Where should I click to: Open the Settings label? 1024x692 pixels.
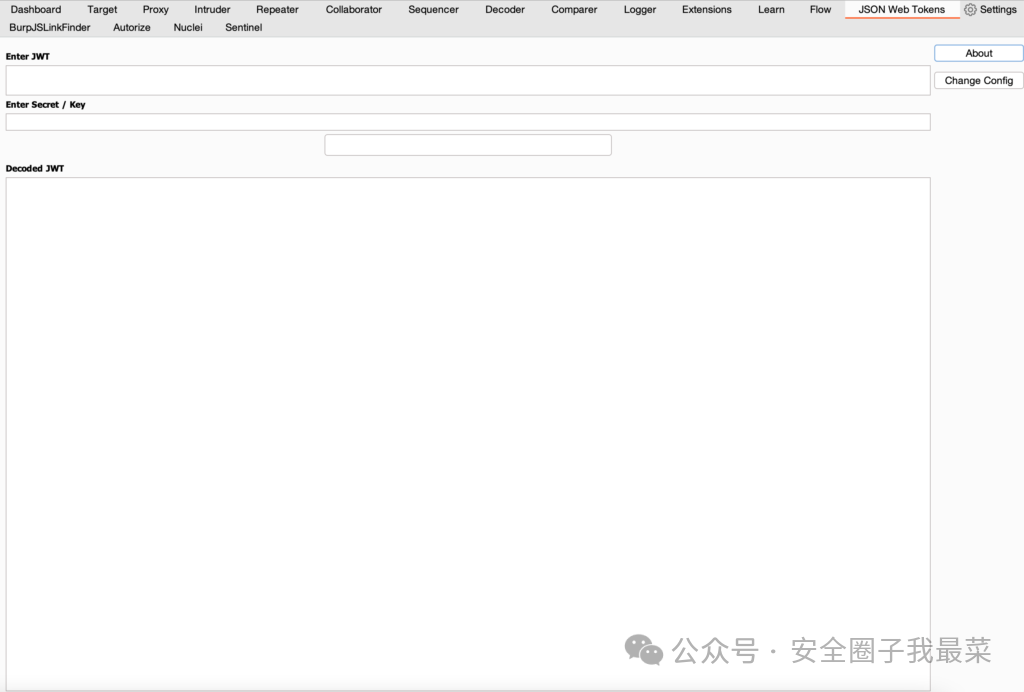[998, 9]
